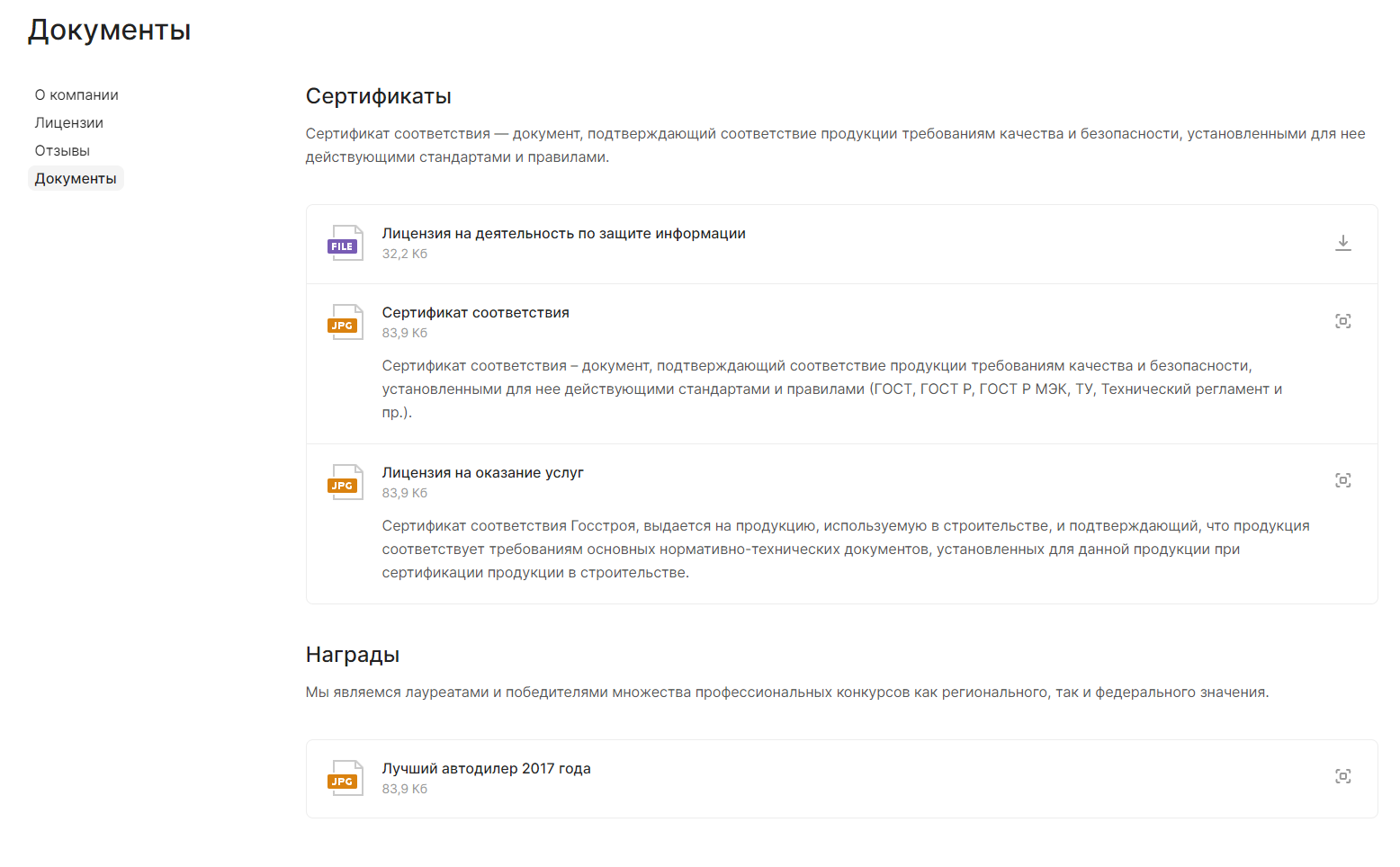Open the Лучший автодилер 2017 года title
Screen dimensions: 1400x867
tap(486, 769)
